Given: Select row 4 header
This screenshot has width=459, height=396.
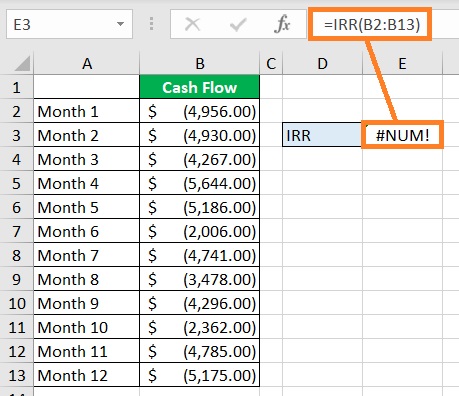Looking at the screenshot, I should point(17,159).
